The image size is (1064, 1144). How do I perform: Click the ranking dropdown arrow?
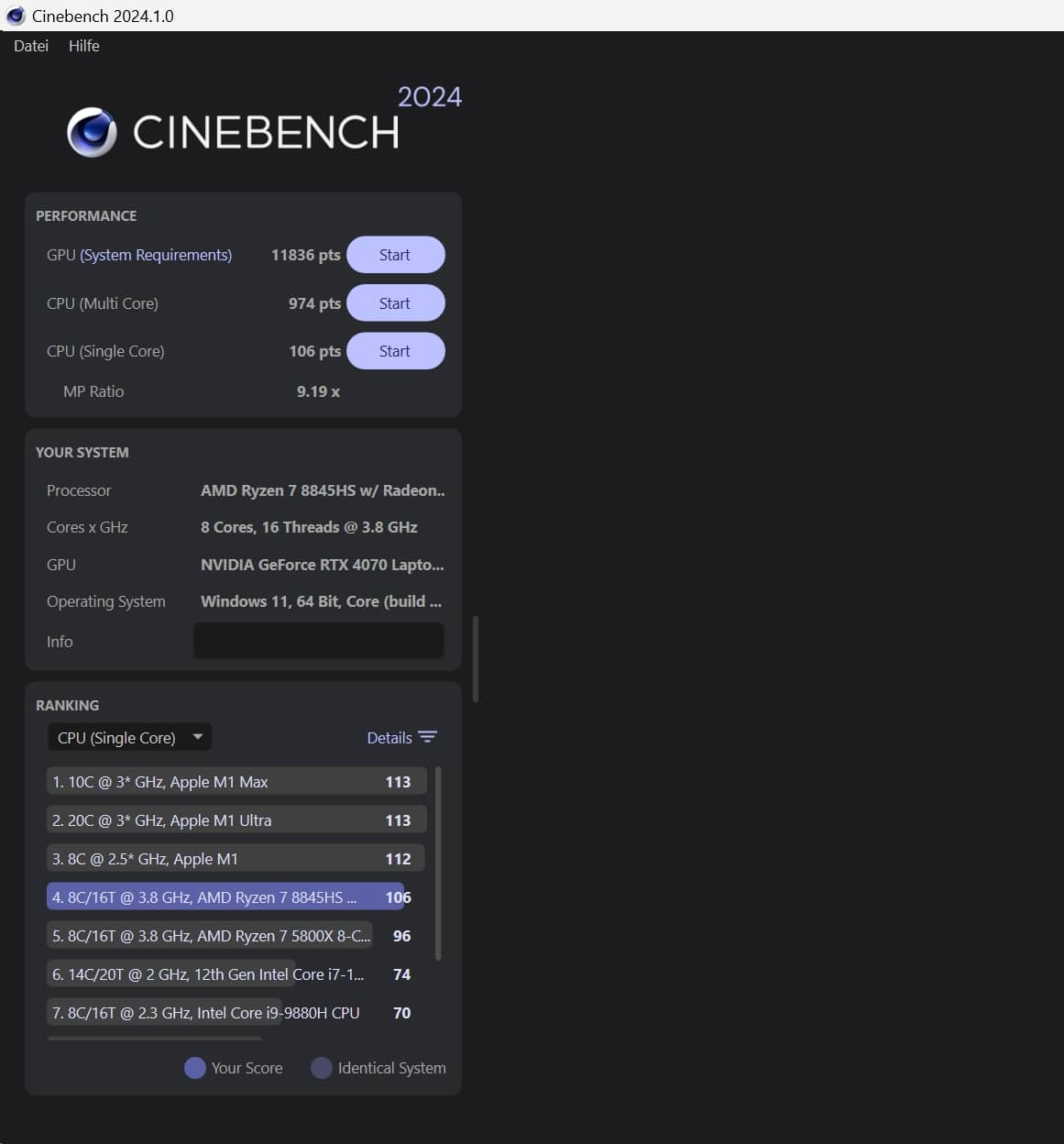click(198, 737)
